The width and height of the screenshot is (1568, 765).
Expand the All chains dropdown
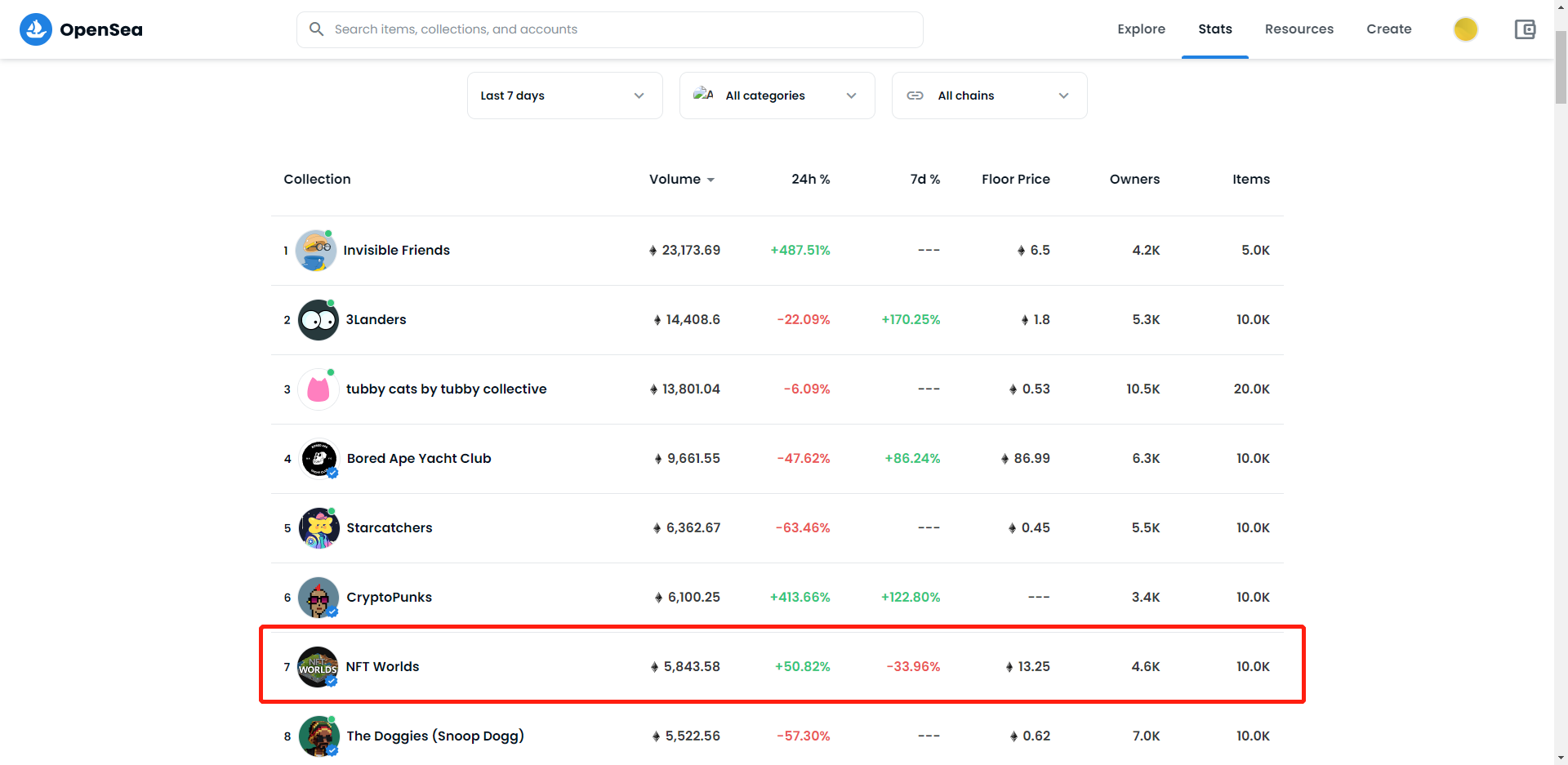[990, 96]
